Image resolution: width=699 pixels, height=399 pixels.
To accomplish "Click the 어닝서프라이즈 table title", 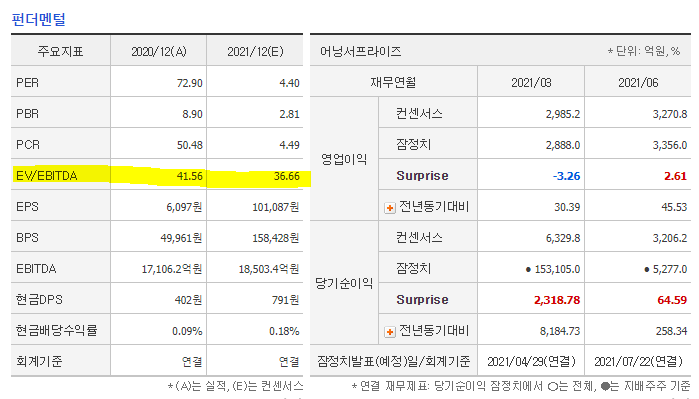I will tap(360, 52).
